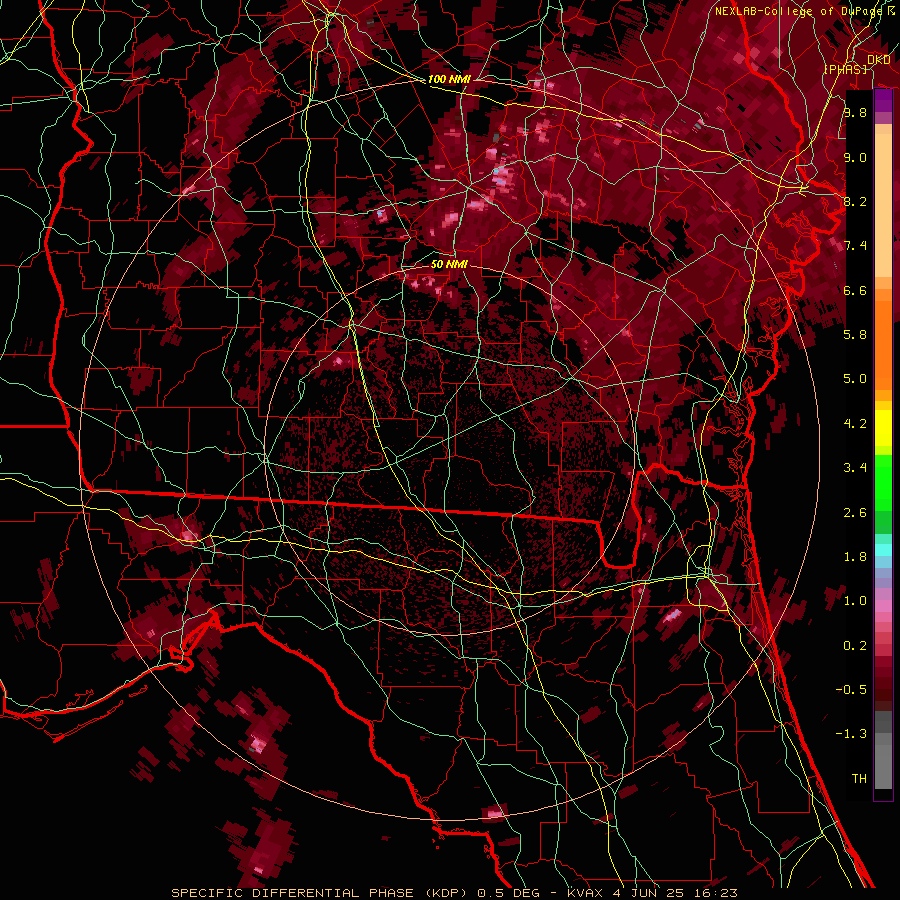Click the 100 NMI range ring label
Screen dimensions: 900x900
point(448,79)
